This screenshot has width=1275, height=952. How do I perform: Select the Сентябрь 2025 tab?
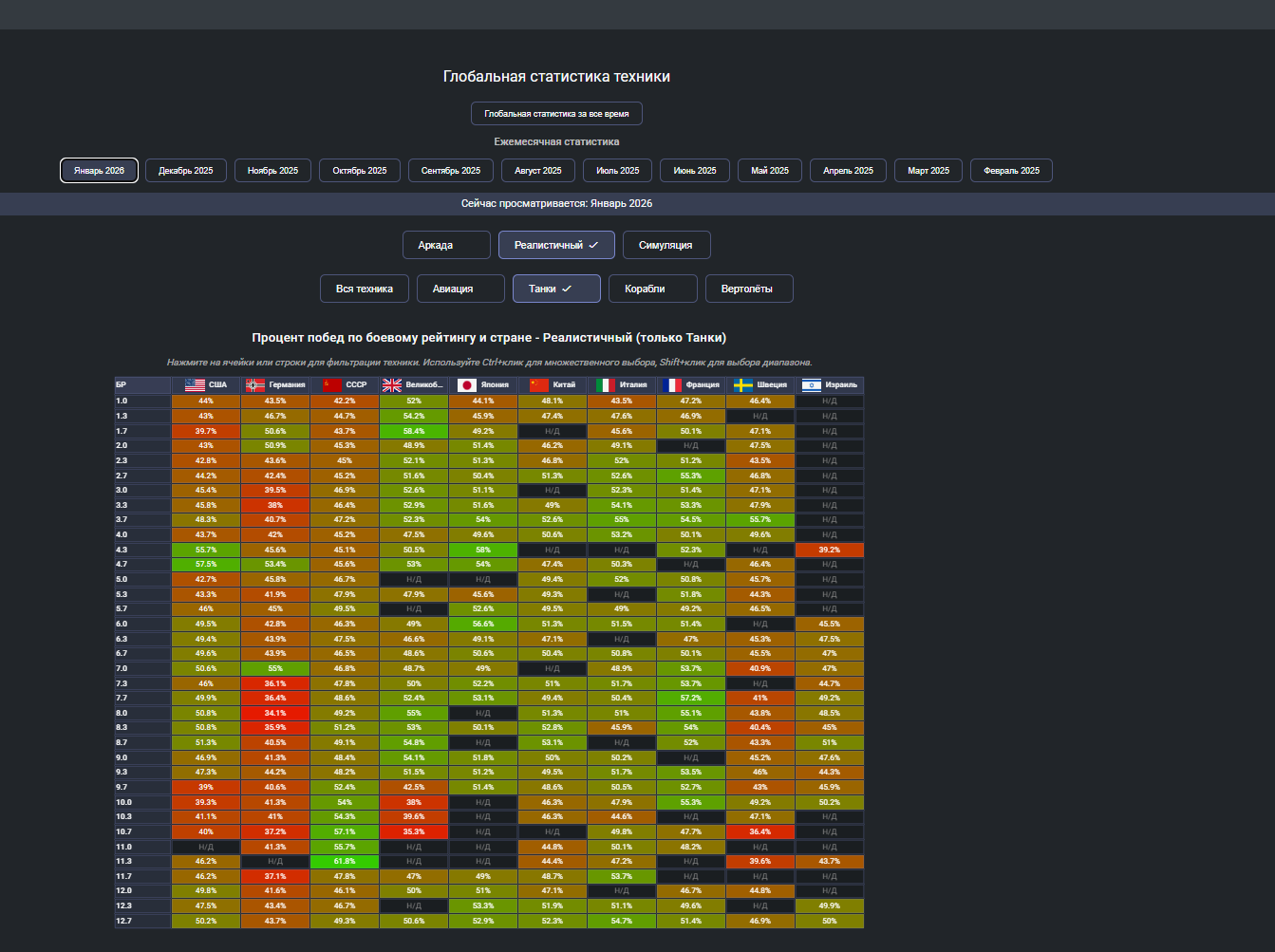[451, 171]
